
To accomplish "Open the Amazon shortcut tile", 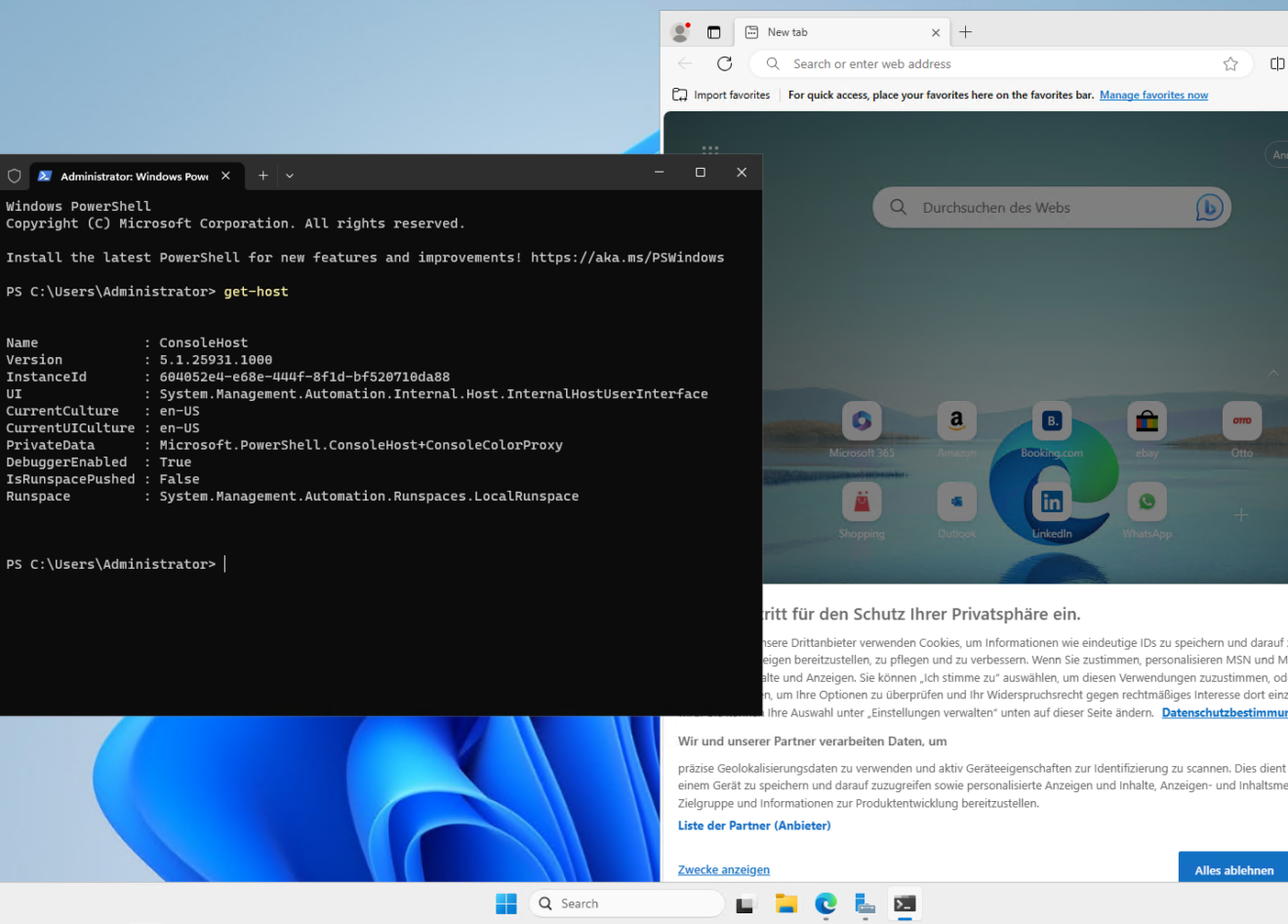I will [956, 421].
